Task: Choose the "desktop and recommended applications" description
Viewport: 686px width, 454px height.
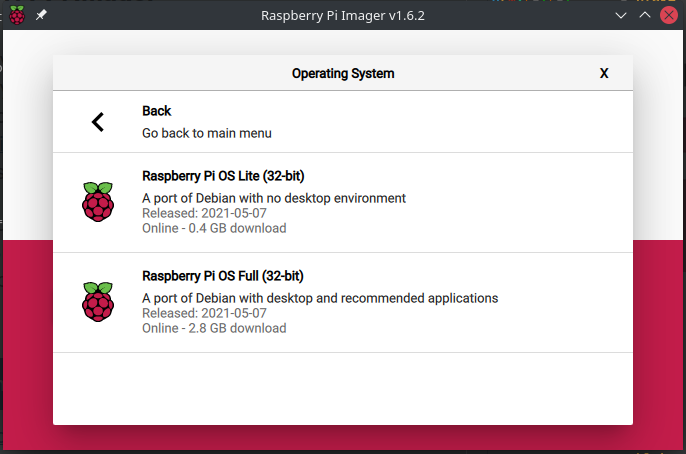Action: [x=320, y=298]
